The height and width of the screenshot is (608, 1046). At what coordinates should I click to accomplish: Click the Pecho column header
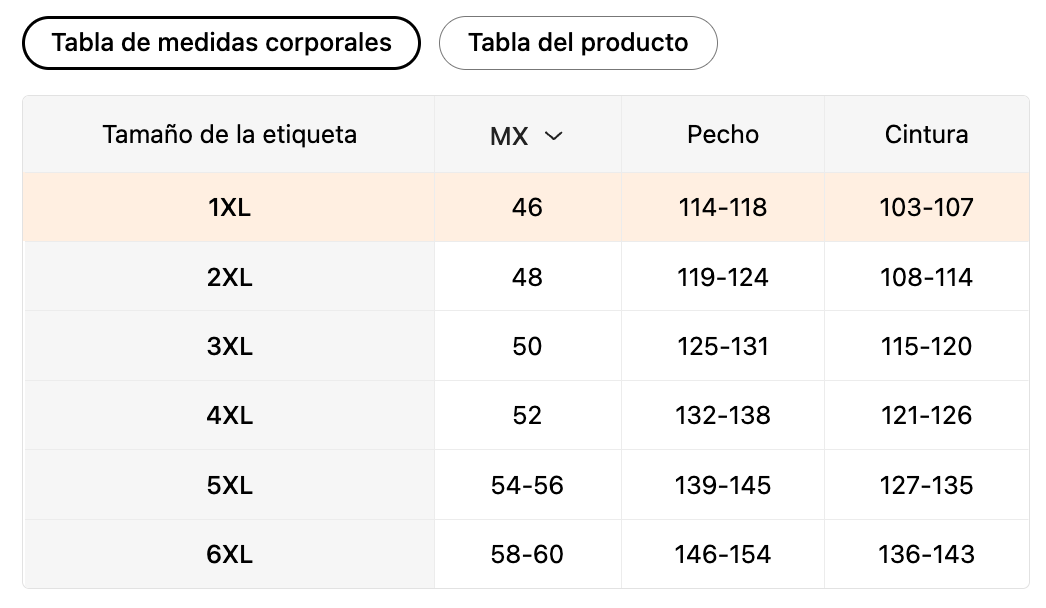(723, 134)
